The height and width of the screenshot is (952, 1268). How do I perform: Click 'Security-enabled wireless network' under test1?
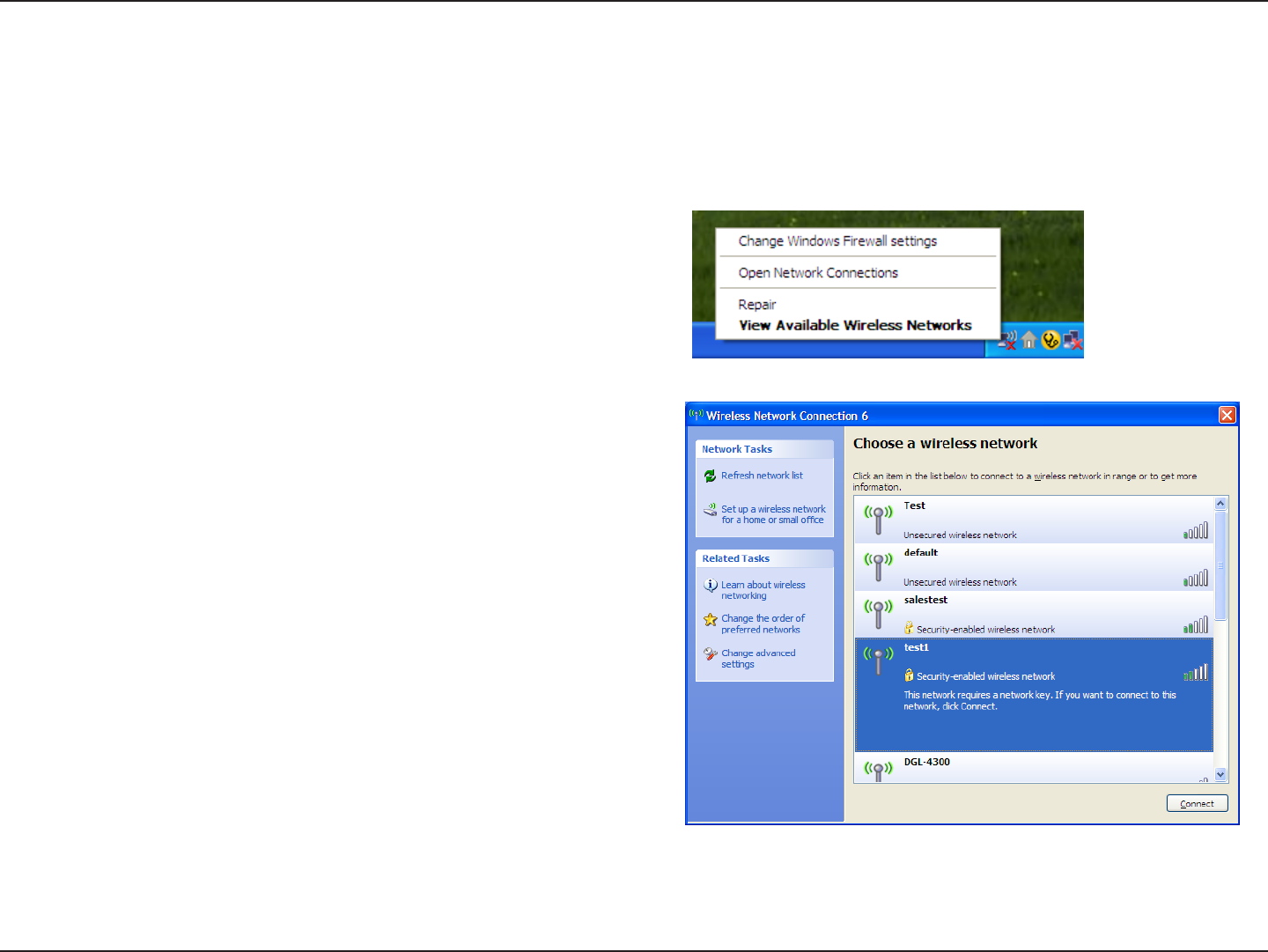[985, 676]
